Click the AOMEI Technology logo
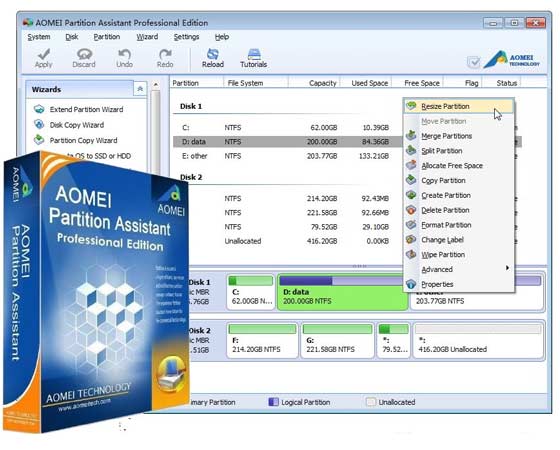This screenshot has width=560, height=450. (512, 60)
